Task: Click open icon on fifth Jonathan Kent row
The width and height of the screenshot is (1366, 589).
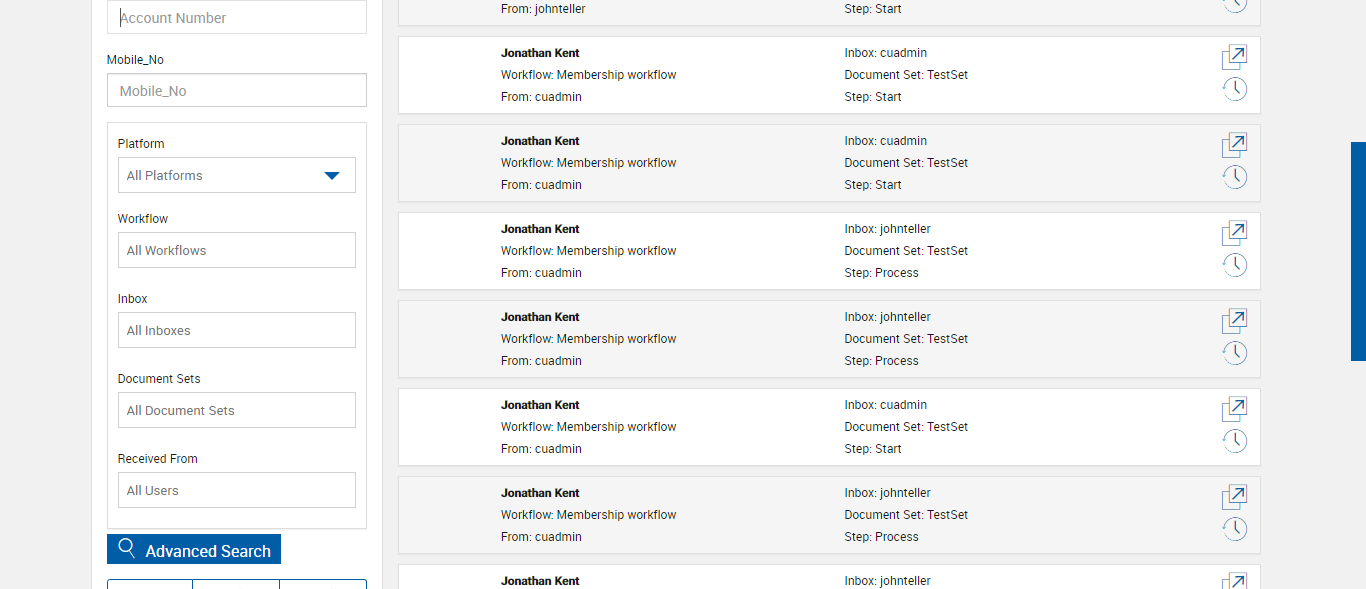Action: [x=1234, y=409]
